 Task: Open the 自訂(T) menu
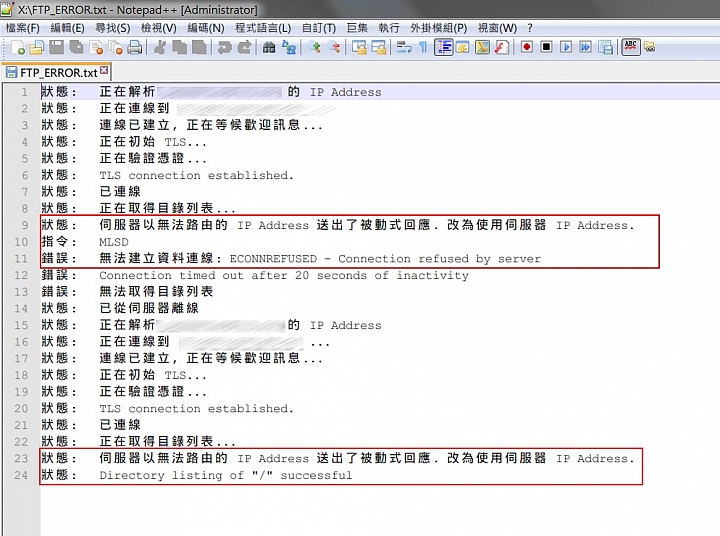(319, 28)
